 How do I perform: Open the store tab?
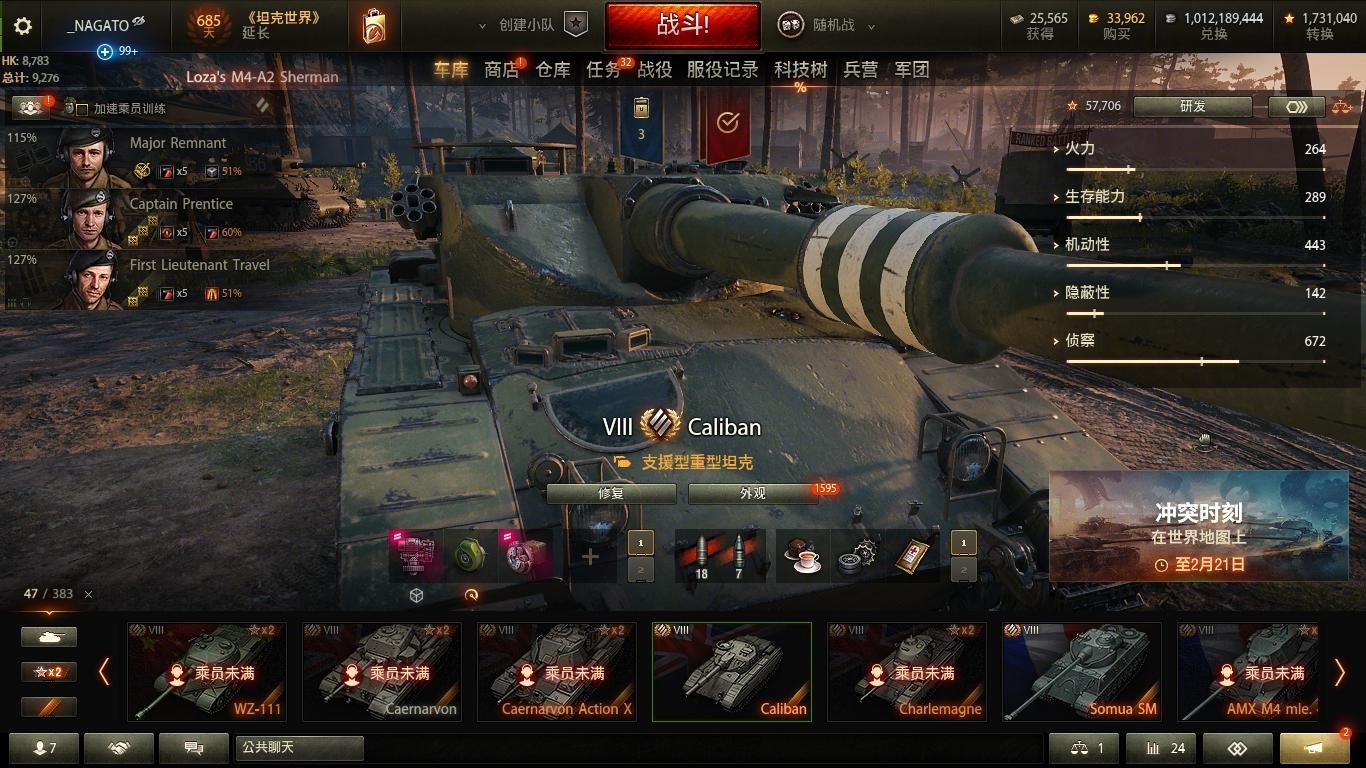(x=501, y=69)
